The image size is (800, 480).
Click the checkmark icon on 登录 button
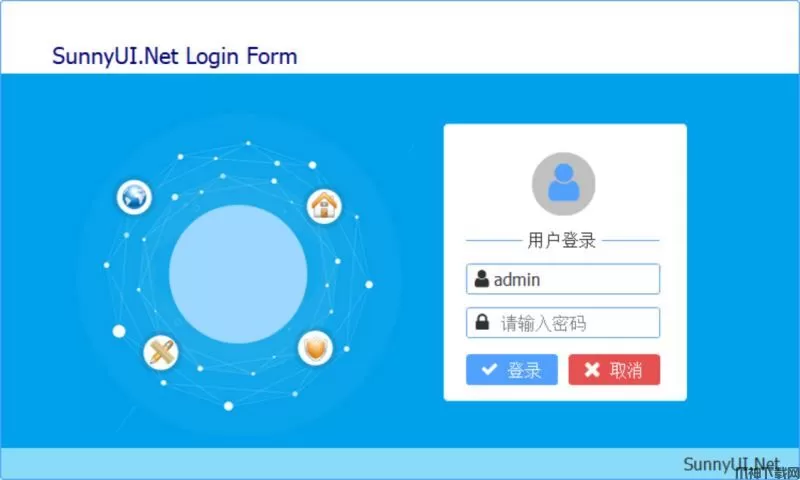[x=489, y=369]
